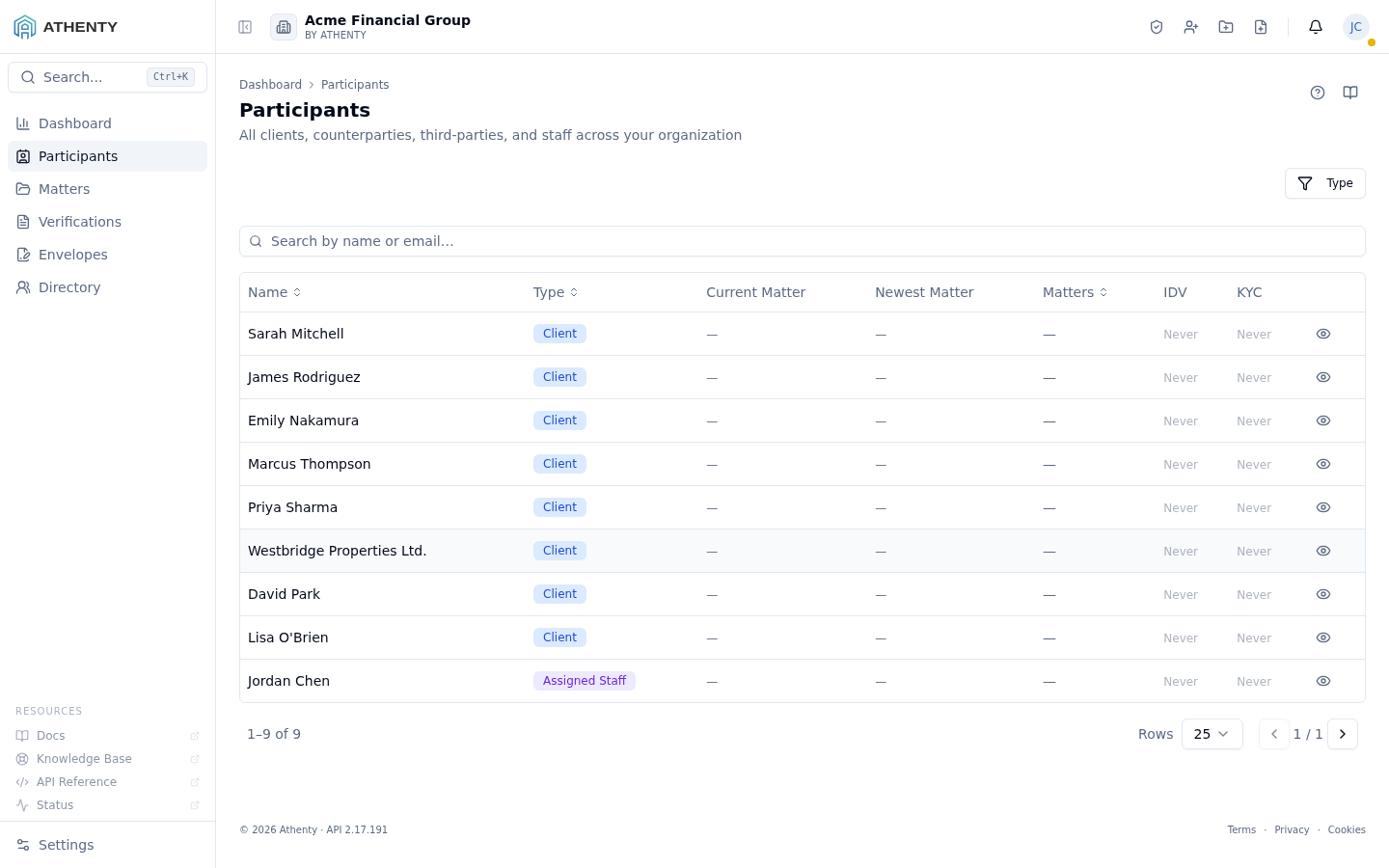Sort table by Matters column
This screenshot has height=868, width=1389.
click(x=1075, y=292)
